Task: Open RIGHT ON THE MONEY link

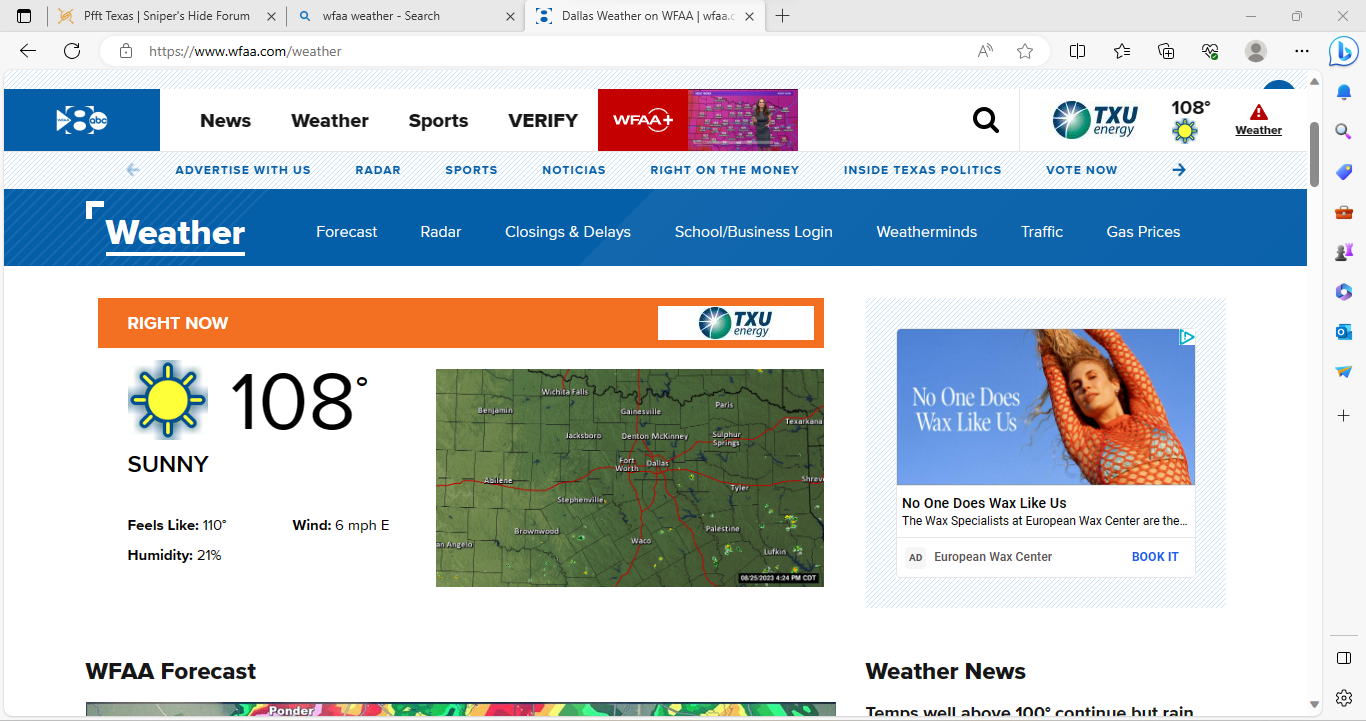Action: point(725,170)
